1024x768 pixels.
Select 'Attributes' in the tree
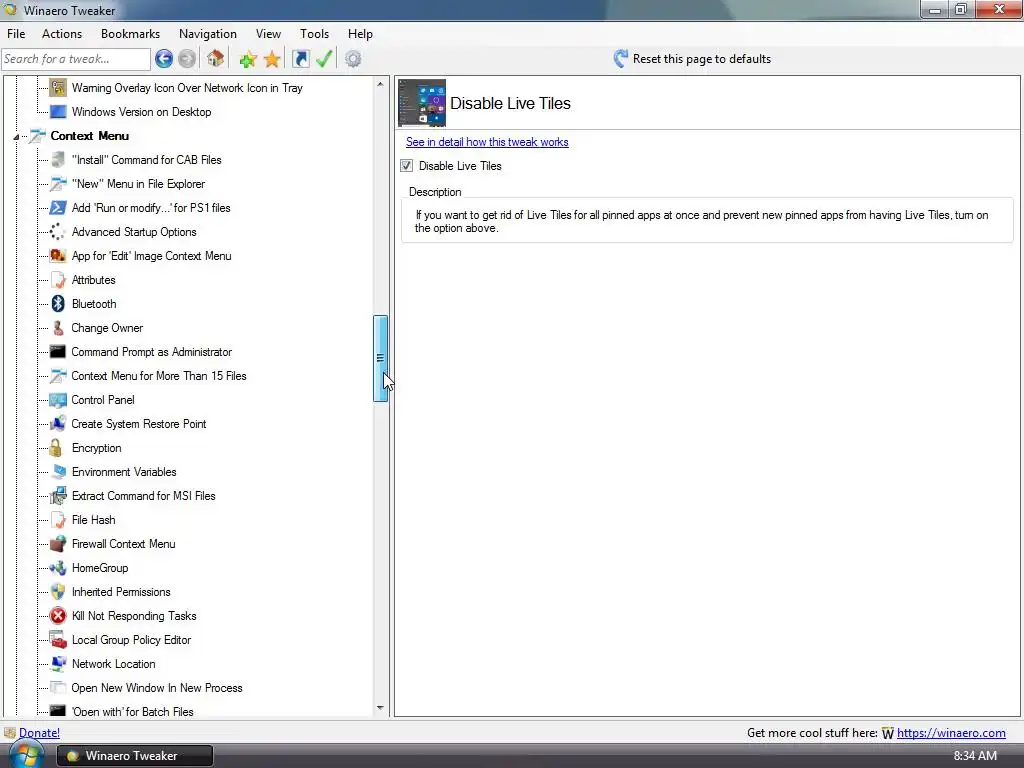click(93, 280)
